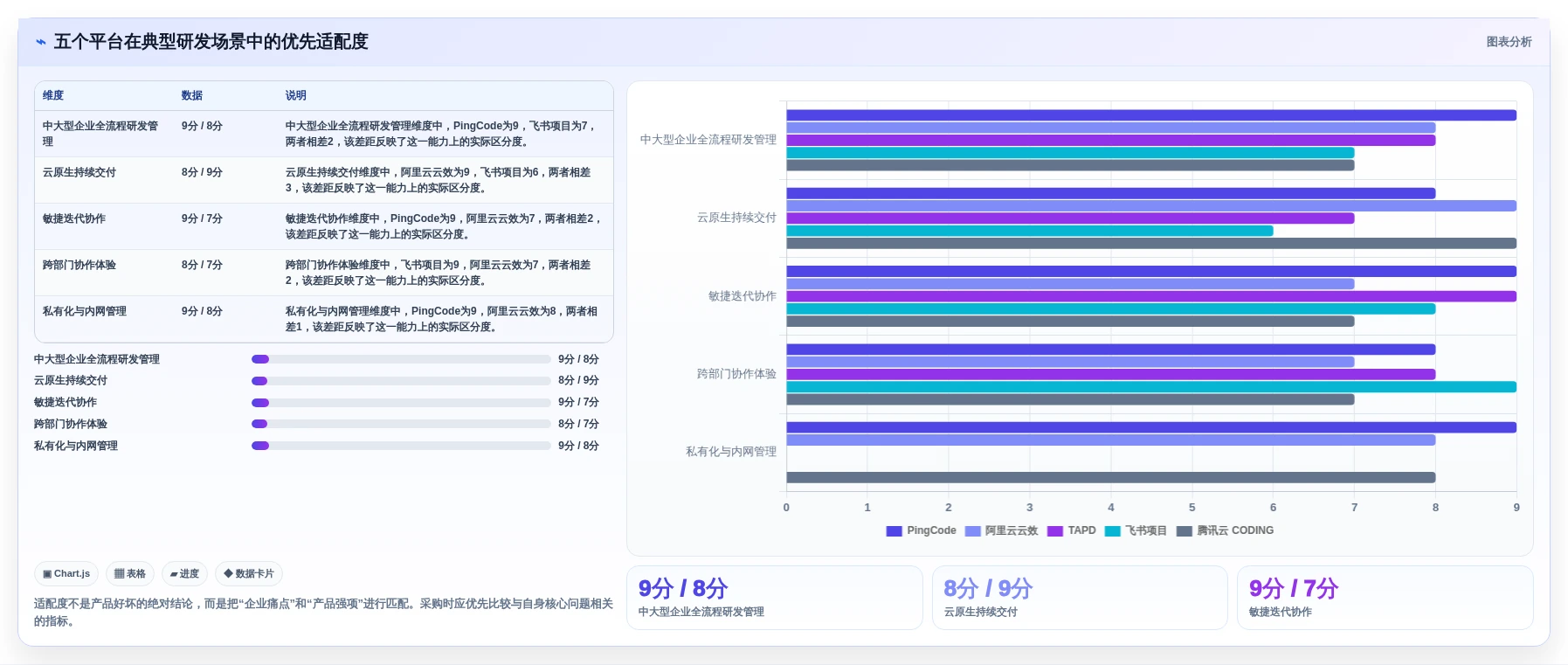The height and width of the screenshot is (665, 1568).
Task: Click the 9分 / 8分 data cell in first table row
Action: point(202,126)
